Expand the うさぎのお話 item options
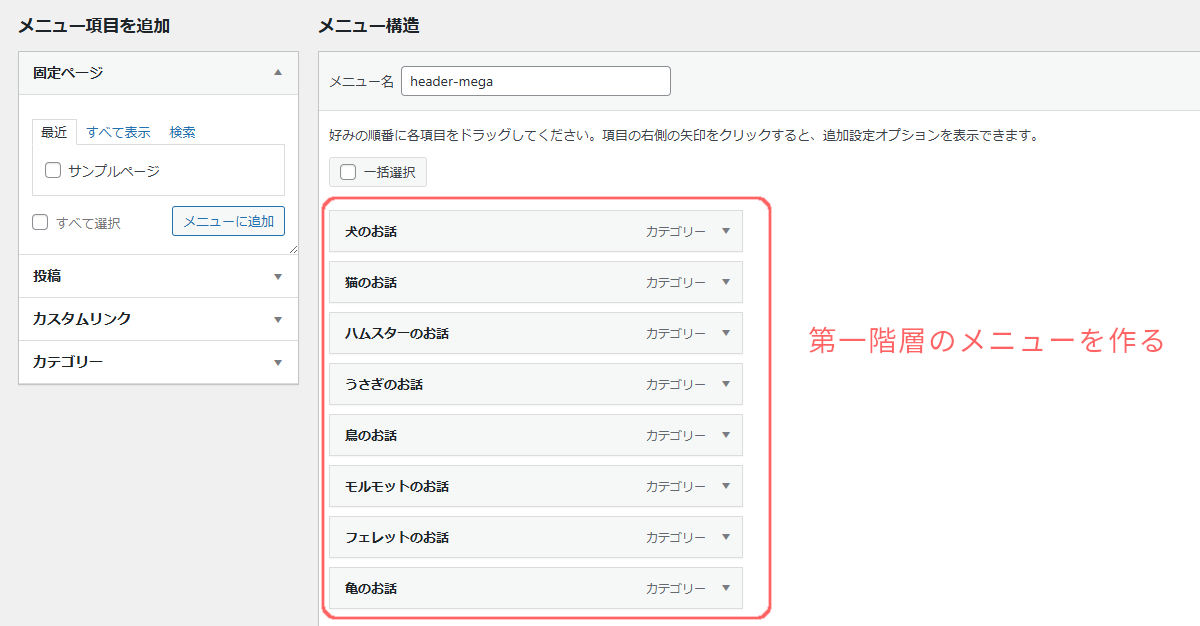1200x626 pixels. tap(726, 384)
